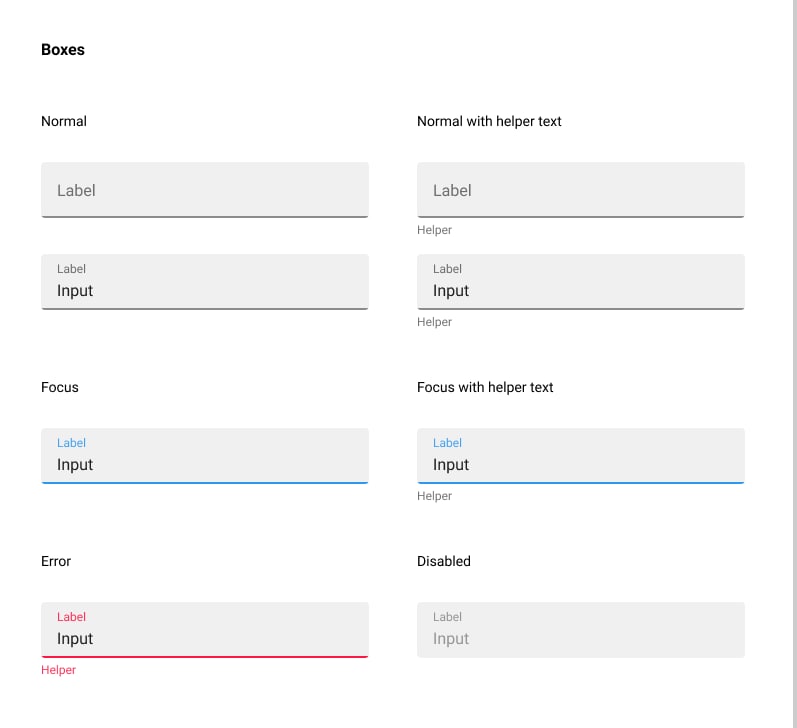Click the Focus section heading on the left

60,387
